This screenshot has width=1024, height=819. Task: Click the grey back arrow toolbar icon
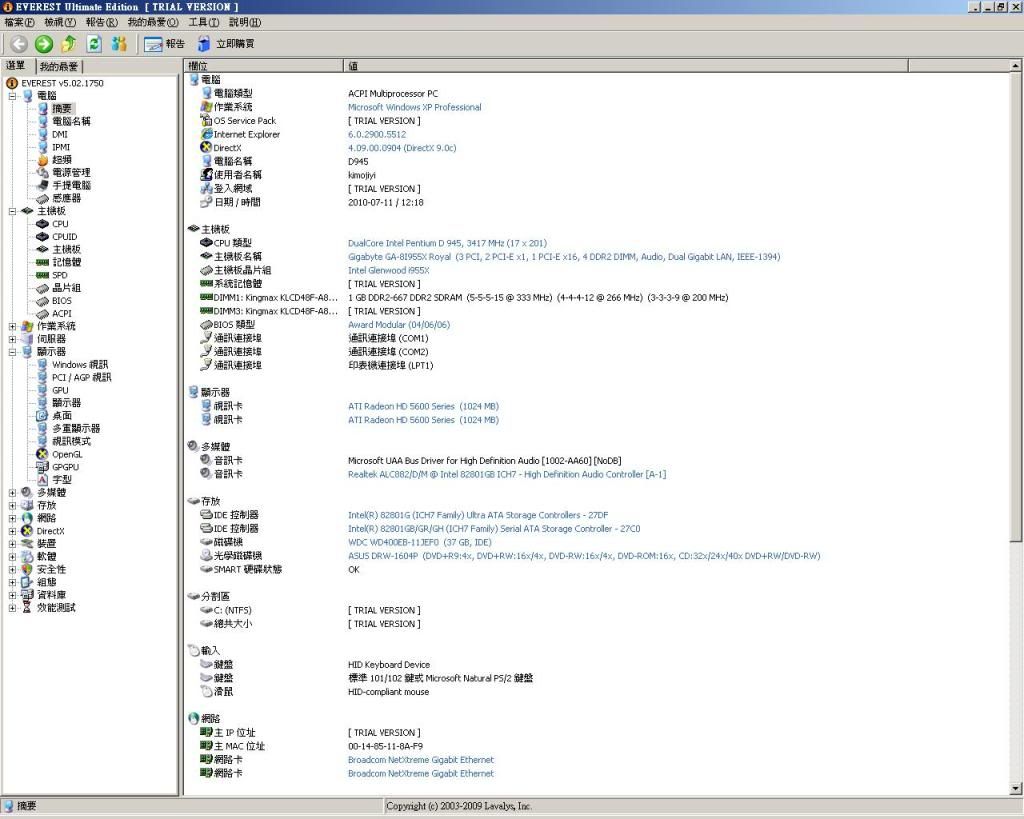(x=18, y=43)
